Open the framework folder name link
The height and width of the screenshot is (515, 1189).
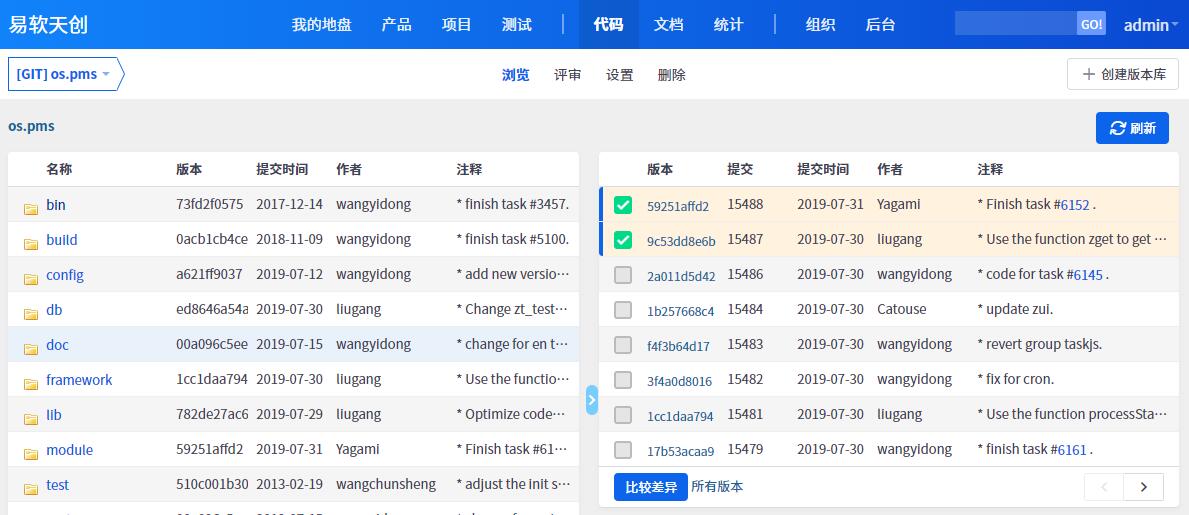tap(79, 380)
